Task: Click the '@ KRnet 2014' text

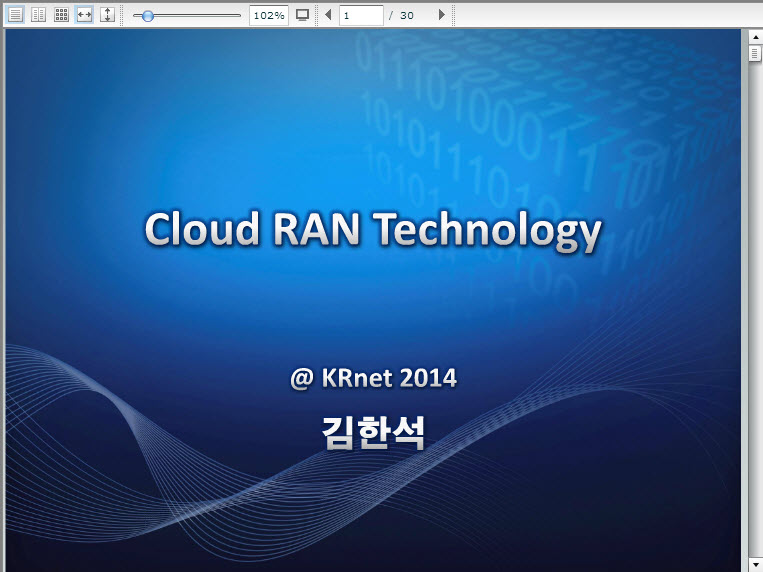Action: click(374, 378)
